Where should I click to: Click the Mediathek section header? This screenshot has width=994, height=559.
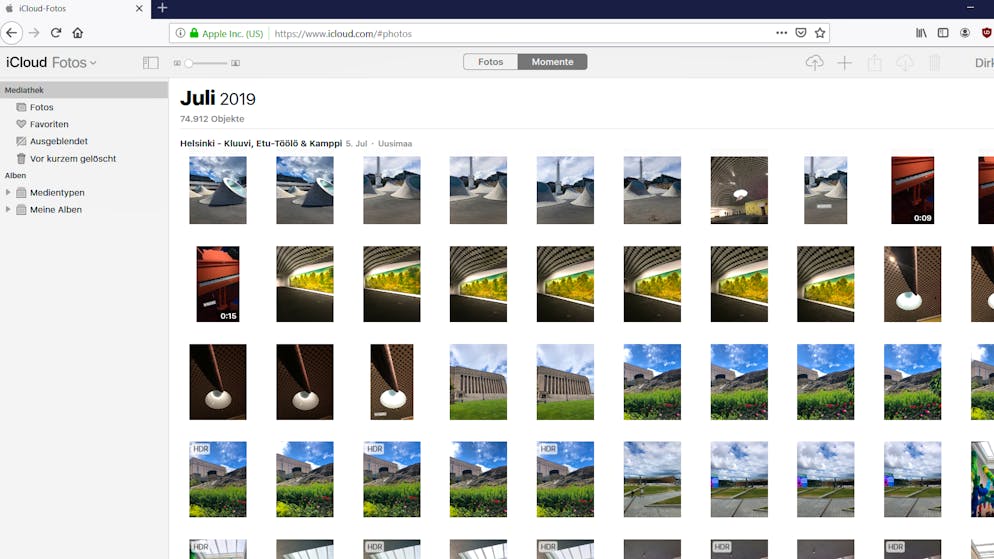pyautogui.click(x=84, y=90)
